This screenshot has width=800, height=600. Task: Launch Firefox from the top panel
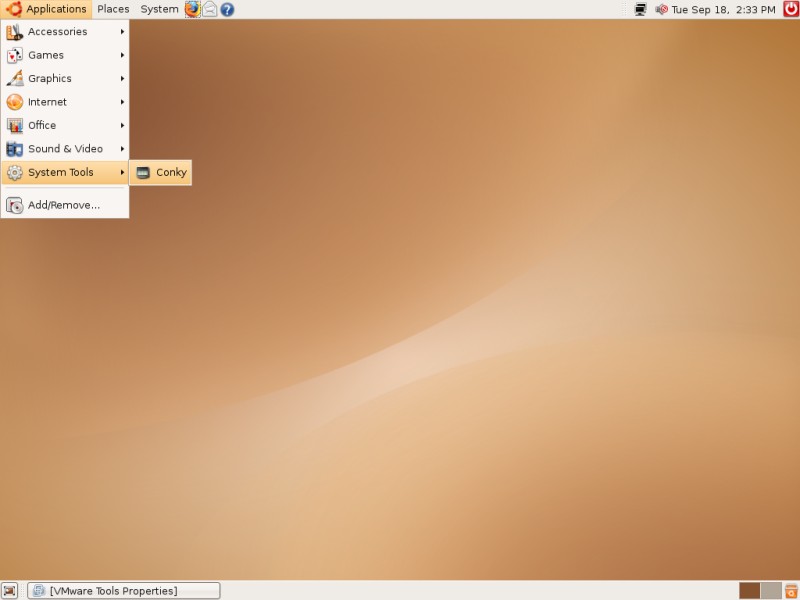pyautogui.click(x=192, y=9)
